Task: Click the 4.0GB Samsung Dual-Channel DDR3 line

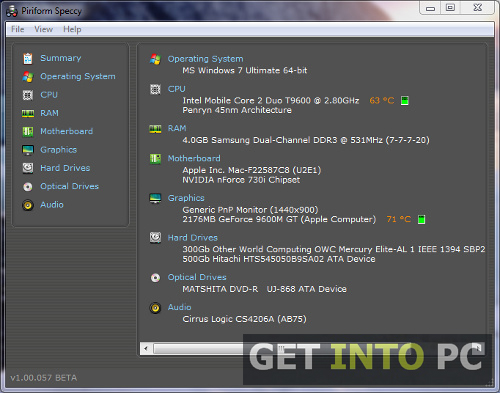Action: pos(306,140)
